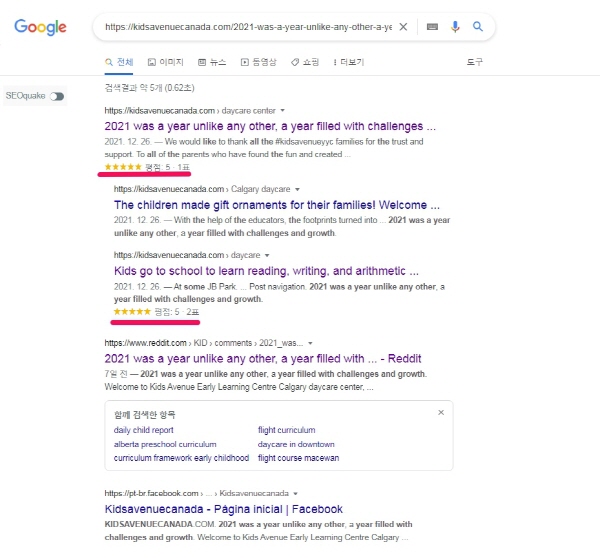The height and width of the screenshot is (558, 600).
Task: Open result 'The children made gift ornaments'
Action: click(x=277, y=205)
